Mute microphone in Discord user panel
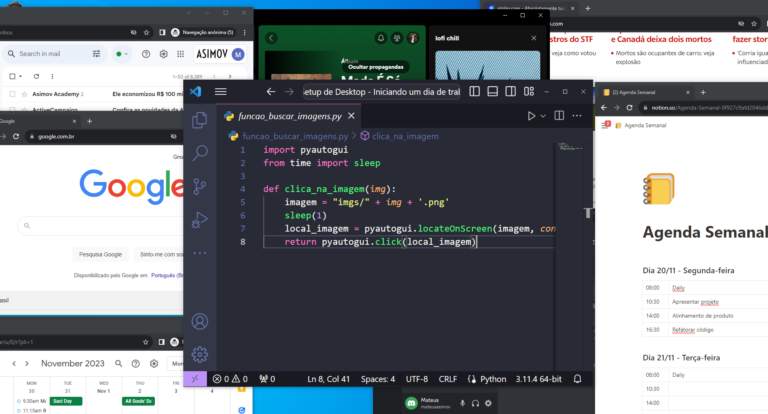768x414 pixels. pos(462,403)
